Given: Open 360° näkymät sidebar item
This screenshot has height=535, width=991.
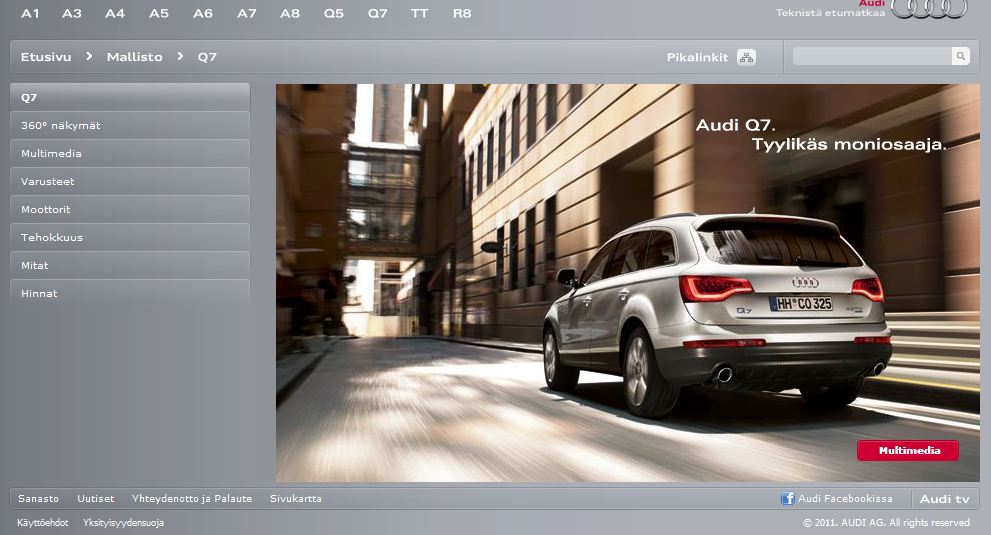Looking at the screenshot, I should click(x=61, y=126).
